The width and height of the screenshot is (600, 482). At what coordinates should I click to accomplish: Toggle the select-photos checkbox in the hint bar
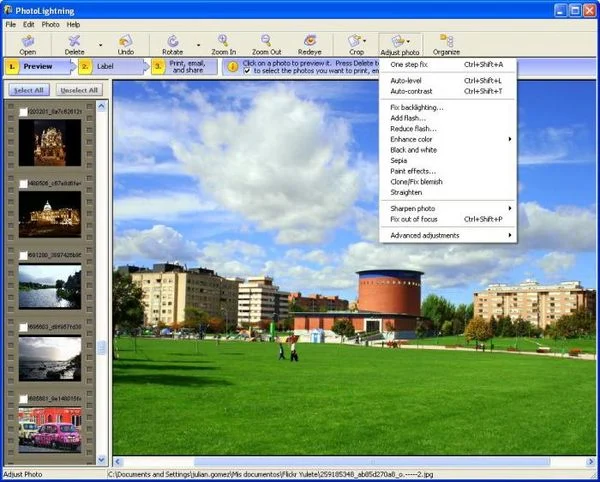(247, 71)
